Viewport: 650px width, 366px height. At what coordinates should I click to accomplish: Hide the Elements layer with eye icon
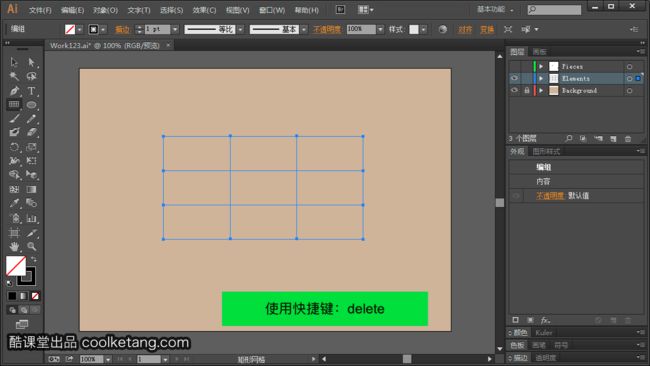(514, 78)
